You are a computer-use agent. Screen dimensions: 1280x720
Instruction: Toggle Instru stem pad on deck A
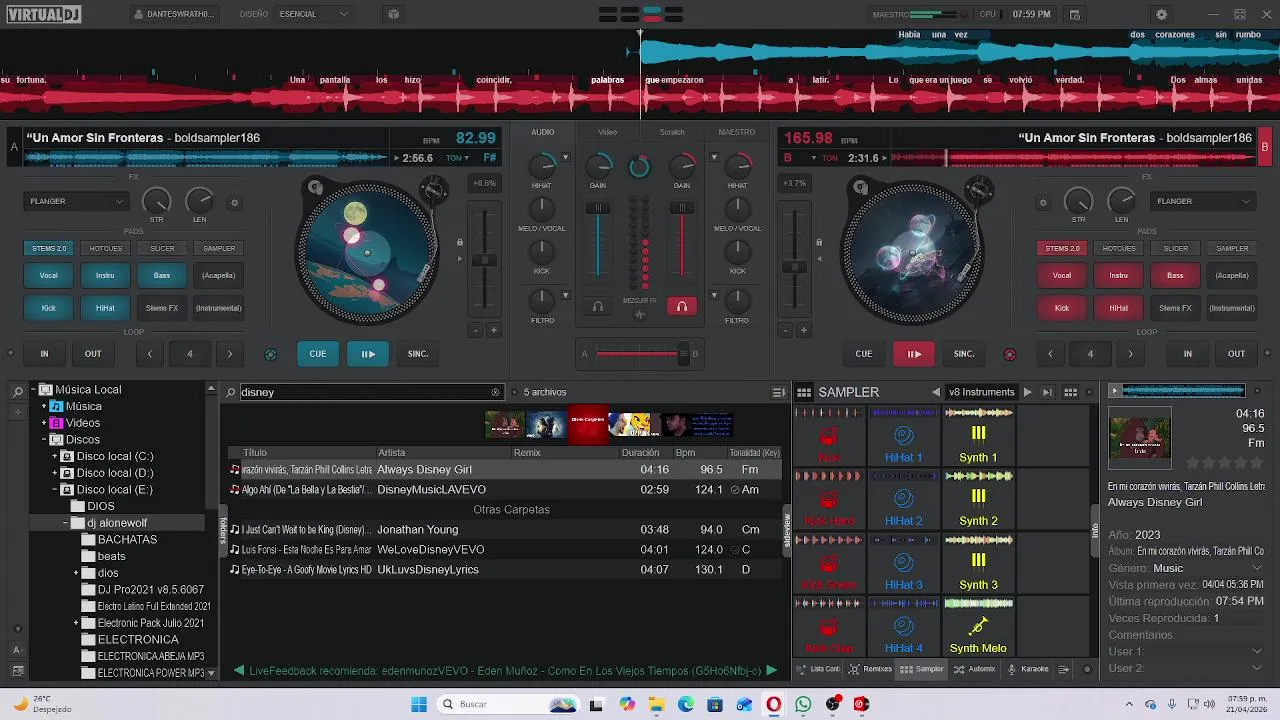click(x=105, y=276)
